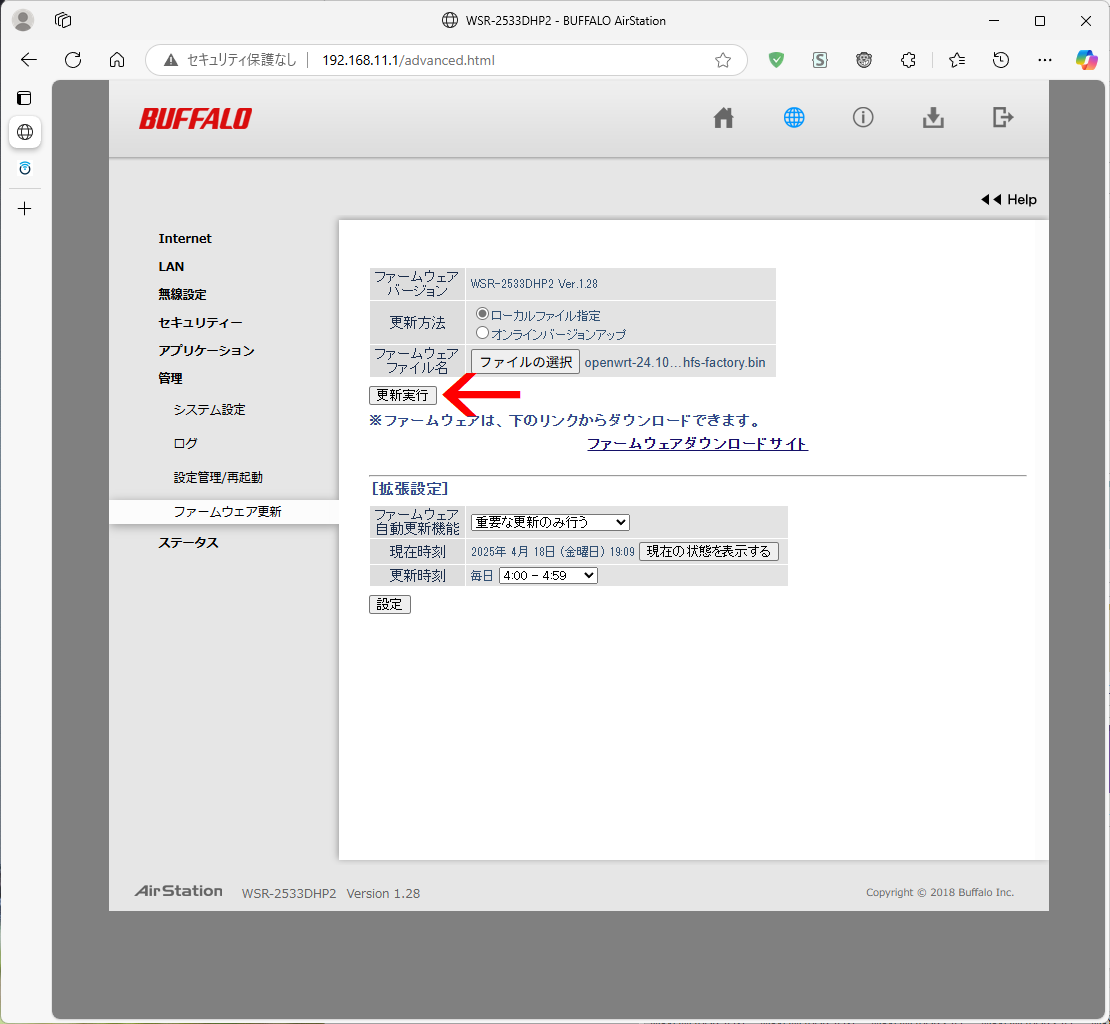
Task: Open the アプリケーション menu
Action: (x=206, y=350)
